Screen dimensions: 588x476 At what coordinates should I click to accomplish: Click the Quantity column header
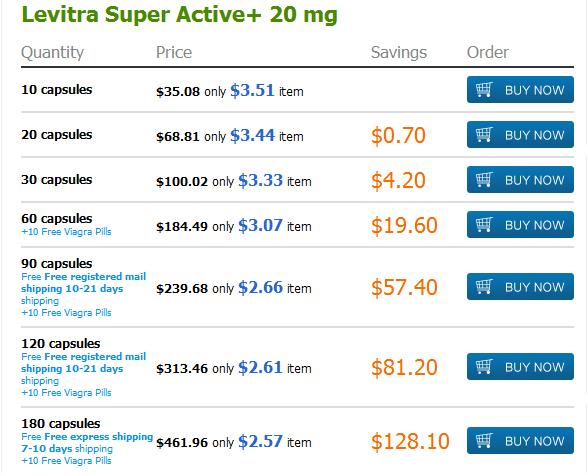52,52
